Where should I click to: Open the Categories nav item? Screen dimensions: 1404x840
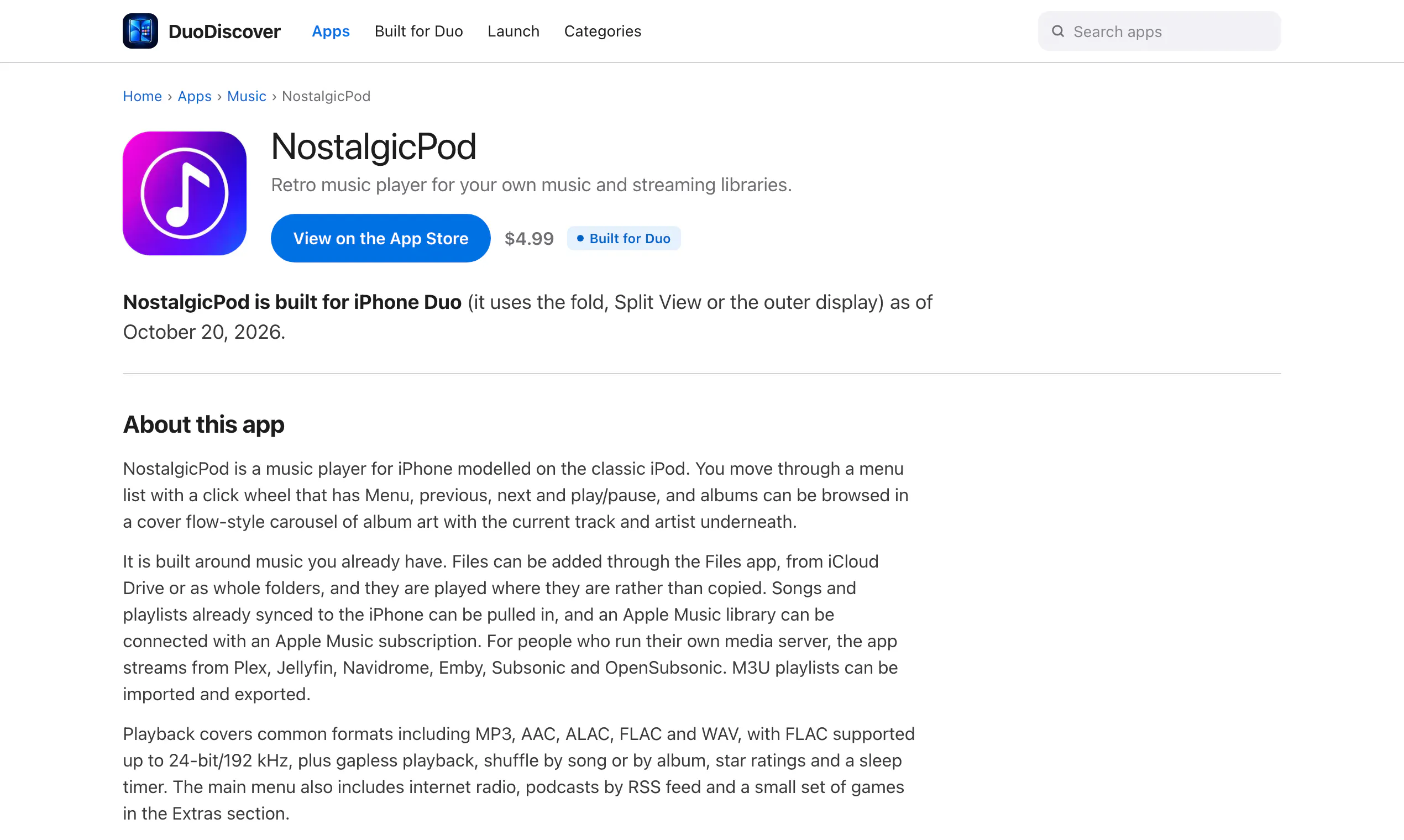point(603,31)
